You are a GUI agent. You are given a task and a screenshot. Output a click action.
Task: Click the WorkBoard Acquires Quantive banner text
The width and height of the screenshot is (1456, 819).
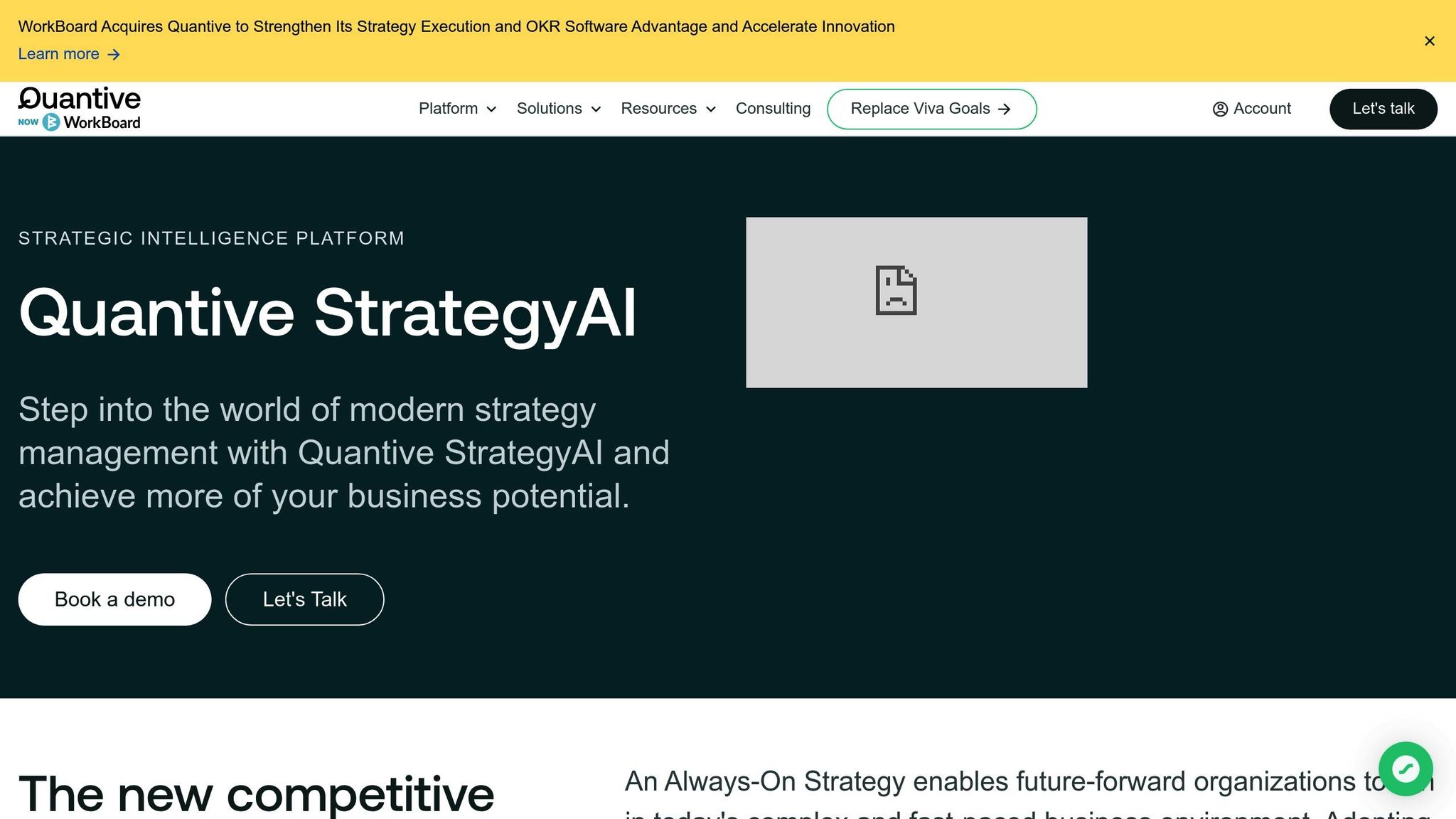(x=456, y=26)
